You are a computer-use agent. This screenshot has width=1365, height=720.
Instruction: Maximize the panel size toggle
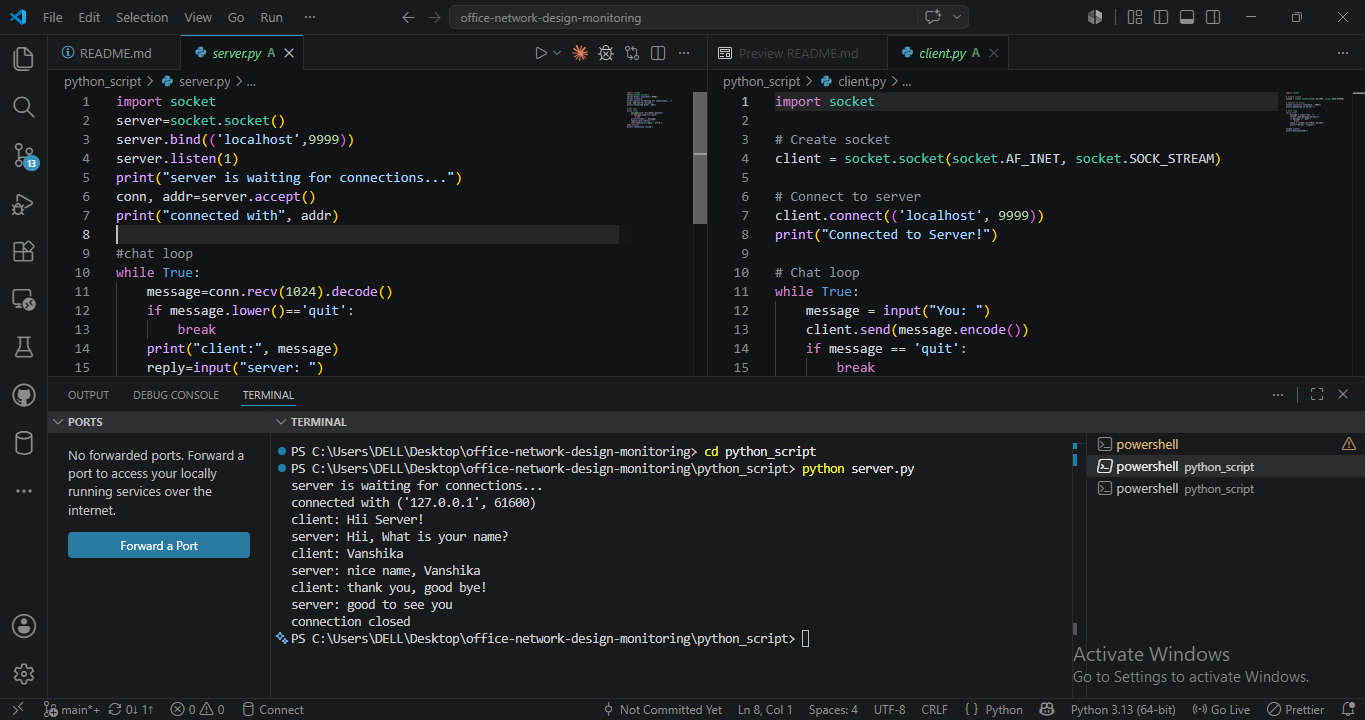pos(1317,395)
